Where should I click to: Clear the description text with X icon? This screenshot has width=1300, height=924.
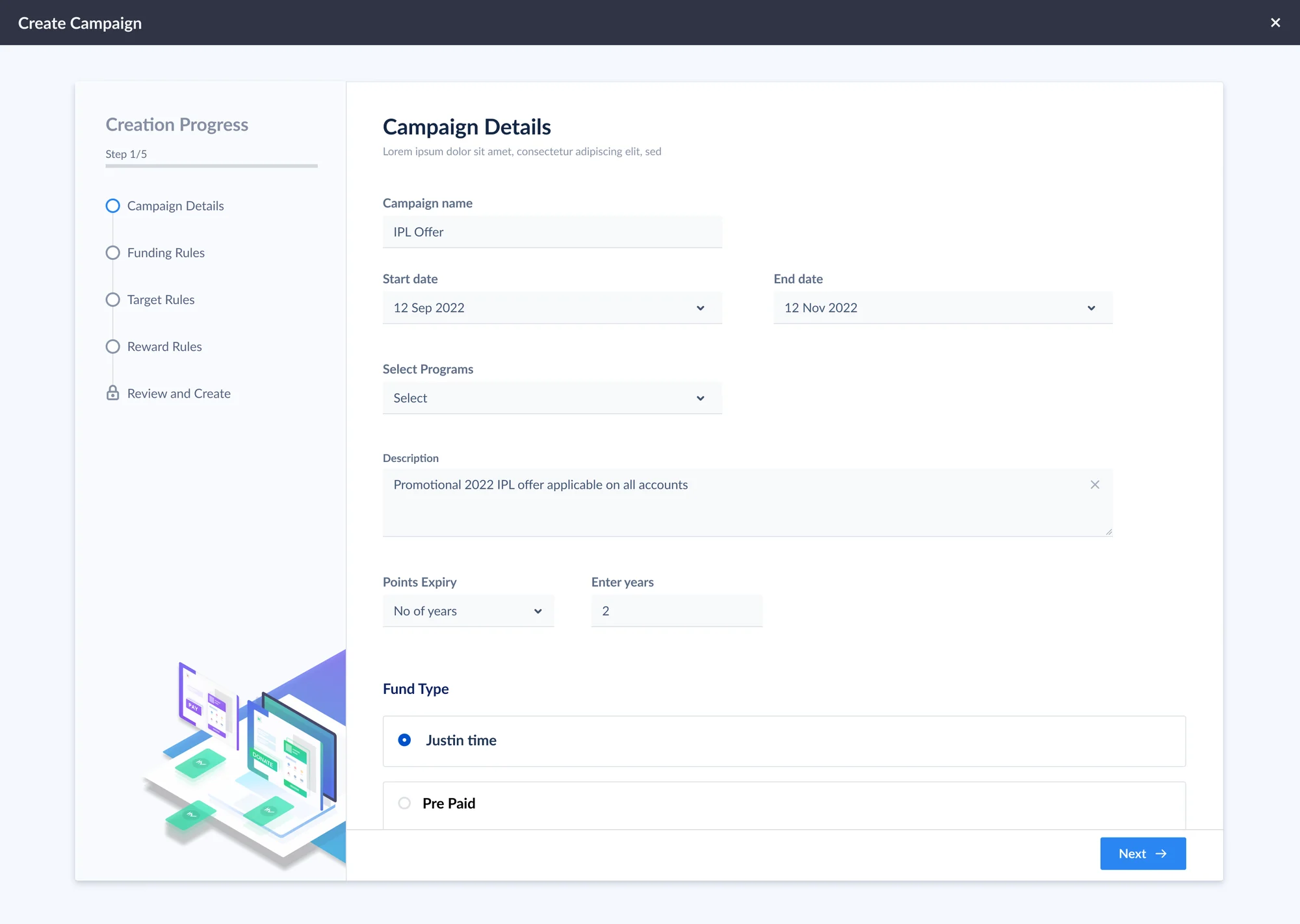pos(1095,485)
